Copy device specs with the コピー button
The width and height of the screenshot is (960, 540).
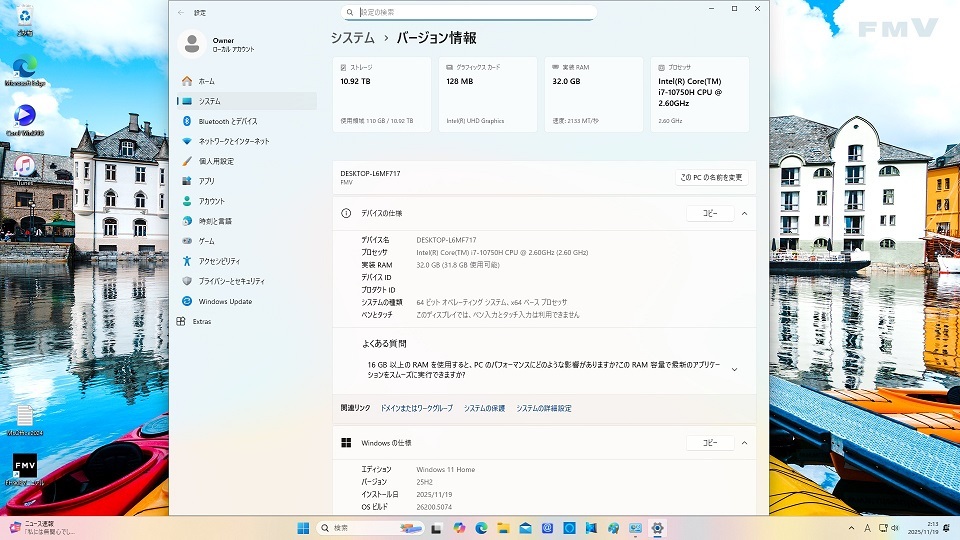(x=710, y=213)
